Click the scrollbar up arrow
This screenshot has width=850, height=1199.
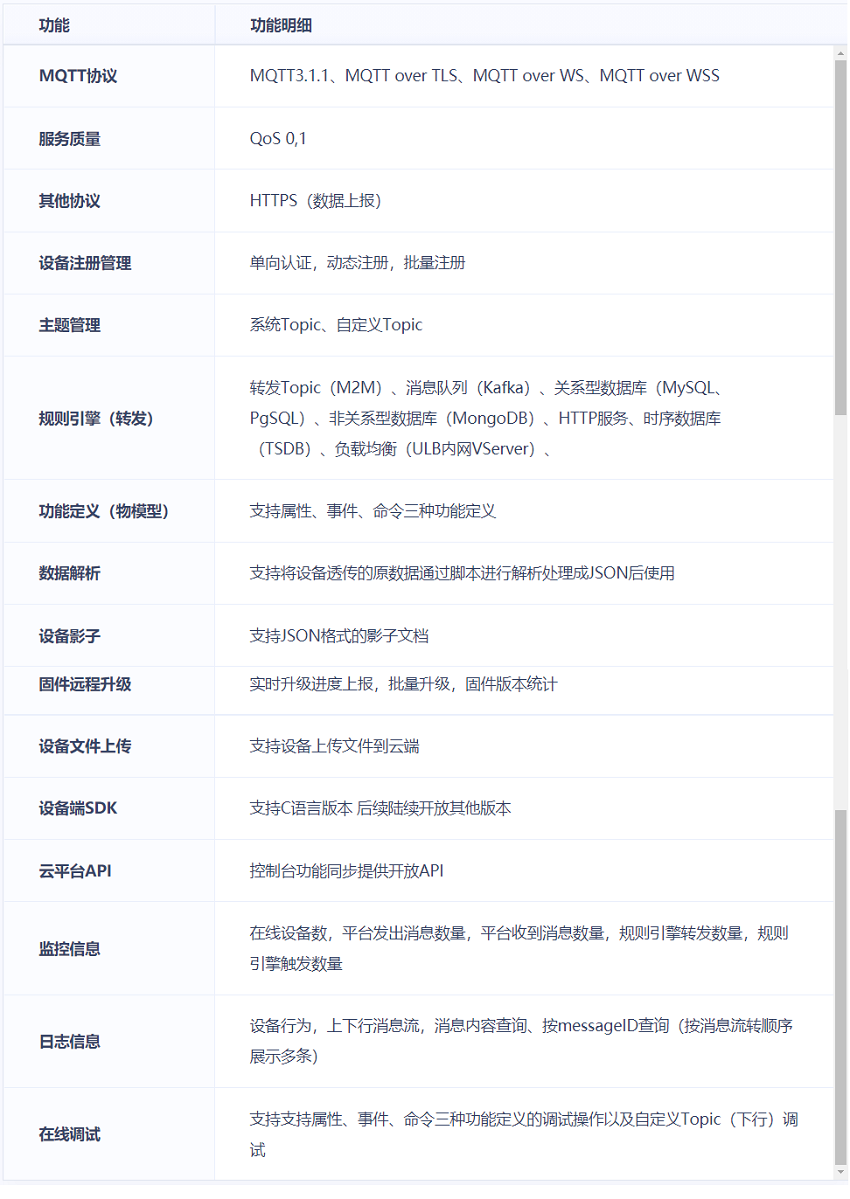(x=841, y=54)
